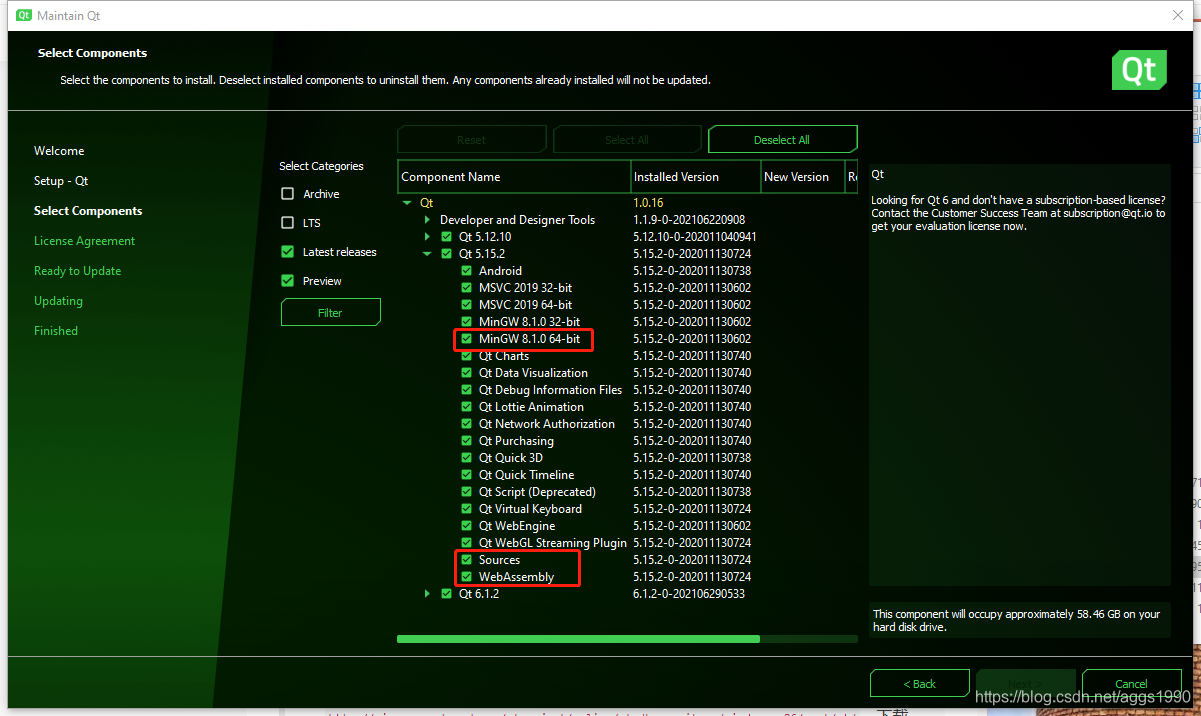Uncheck the Qt WebEngine checkbox

click(467, 526)
